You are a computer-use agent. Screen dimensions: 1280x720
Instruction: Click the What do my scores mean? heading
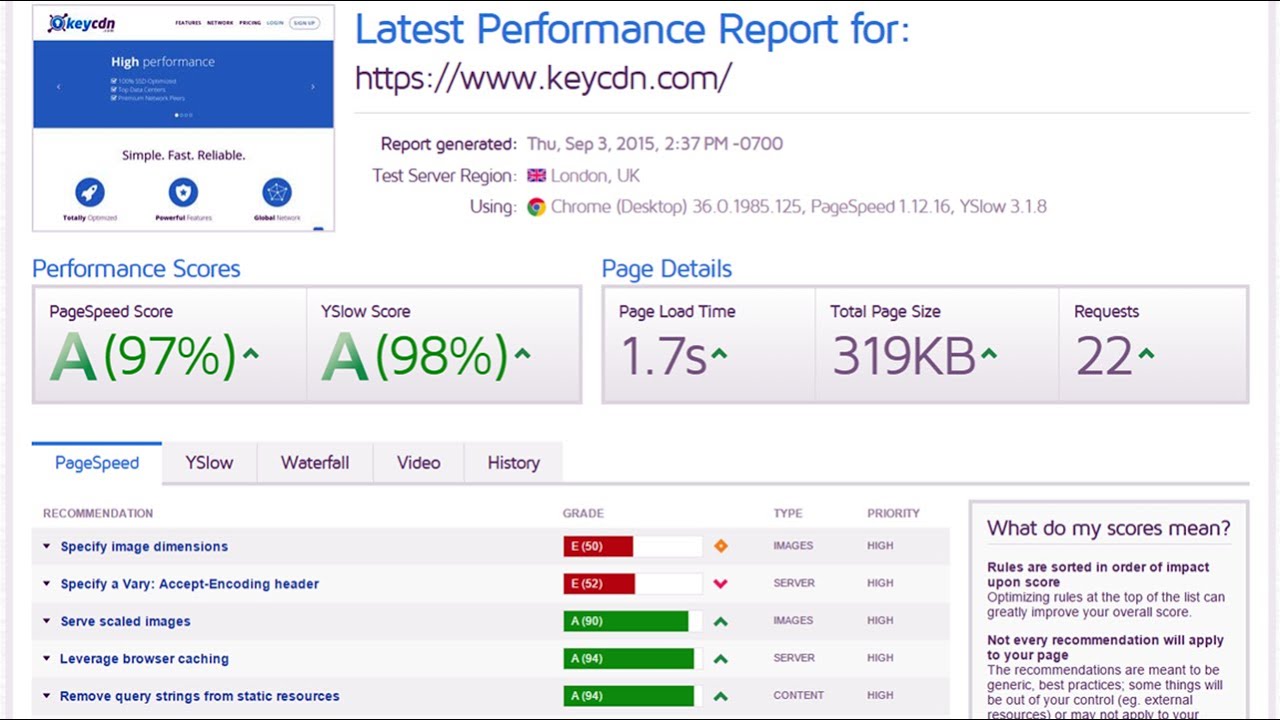(1109, 529)
